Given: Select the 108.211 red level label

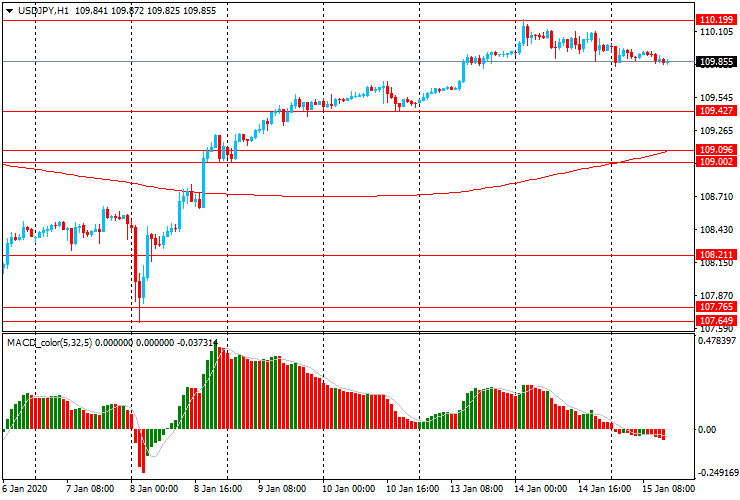Looking at the screenshot, I should [716, 254].
